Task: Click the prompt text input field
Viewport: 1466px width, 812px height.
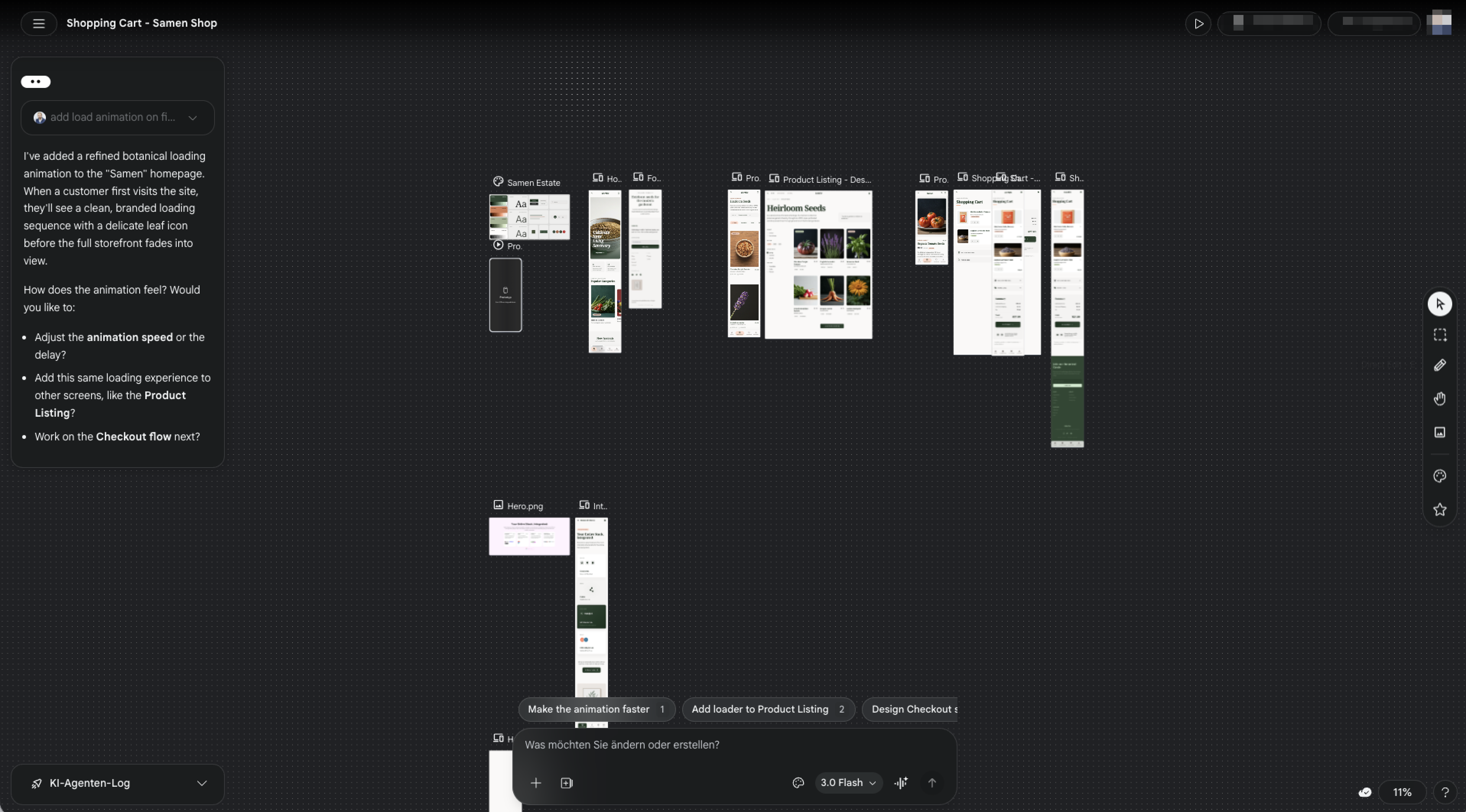Action: pos(734,745)
